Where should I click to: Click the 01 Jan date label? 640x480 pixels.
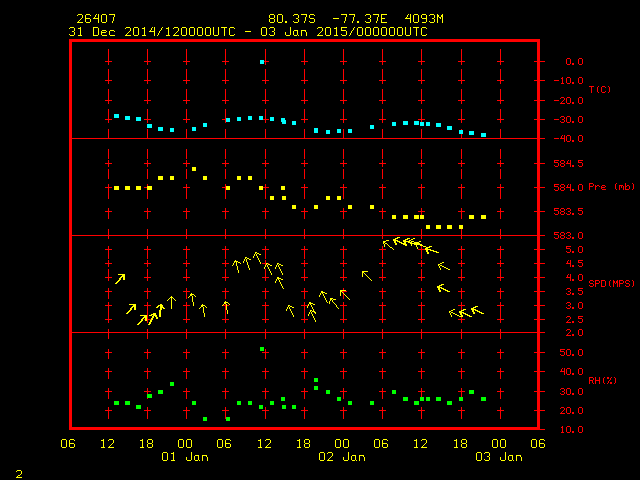point(185,457)
